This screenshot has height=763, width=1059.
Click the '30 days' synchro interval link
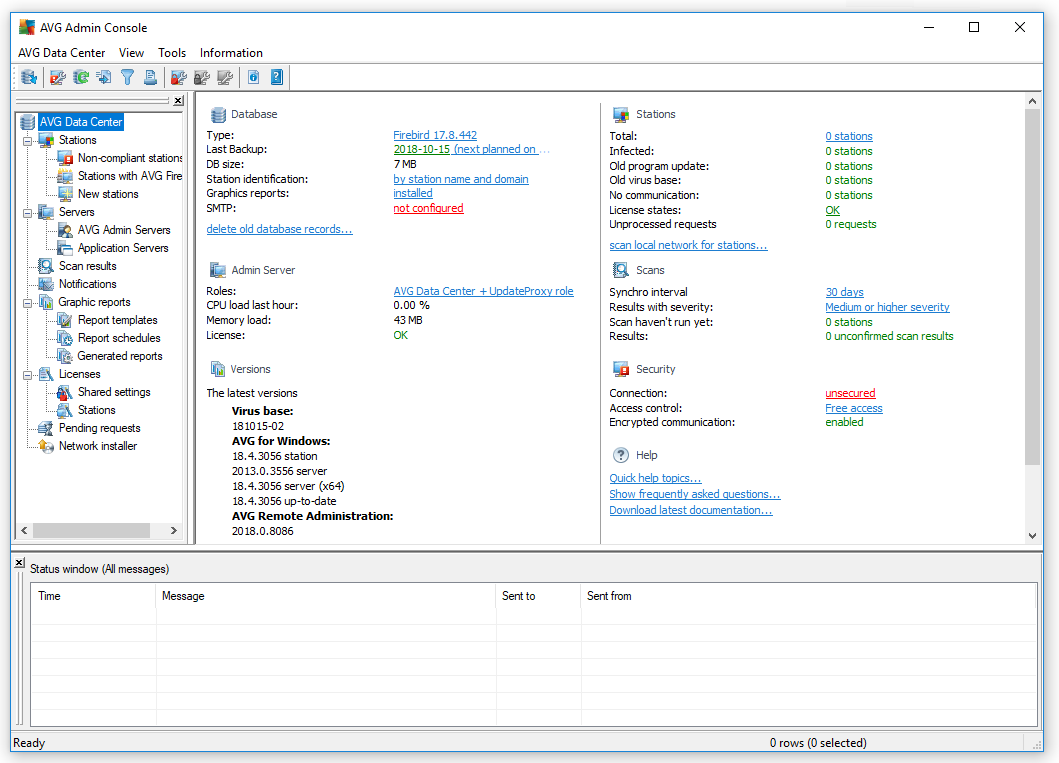(x=844, y=292)
